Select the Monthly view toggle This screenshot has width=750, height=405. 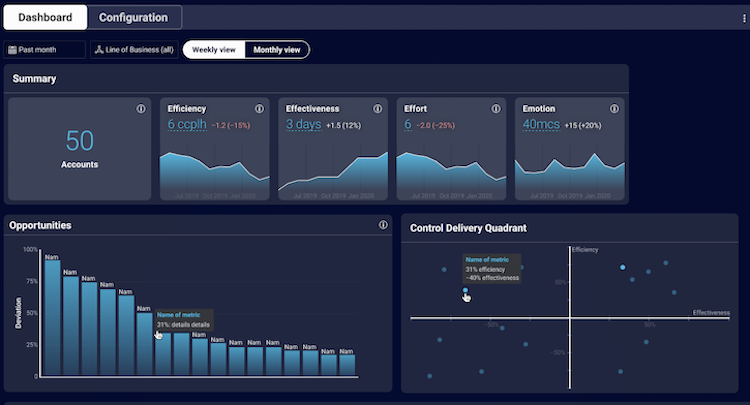click(277, 50)
